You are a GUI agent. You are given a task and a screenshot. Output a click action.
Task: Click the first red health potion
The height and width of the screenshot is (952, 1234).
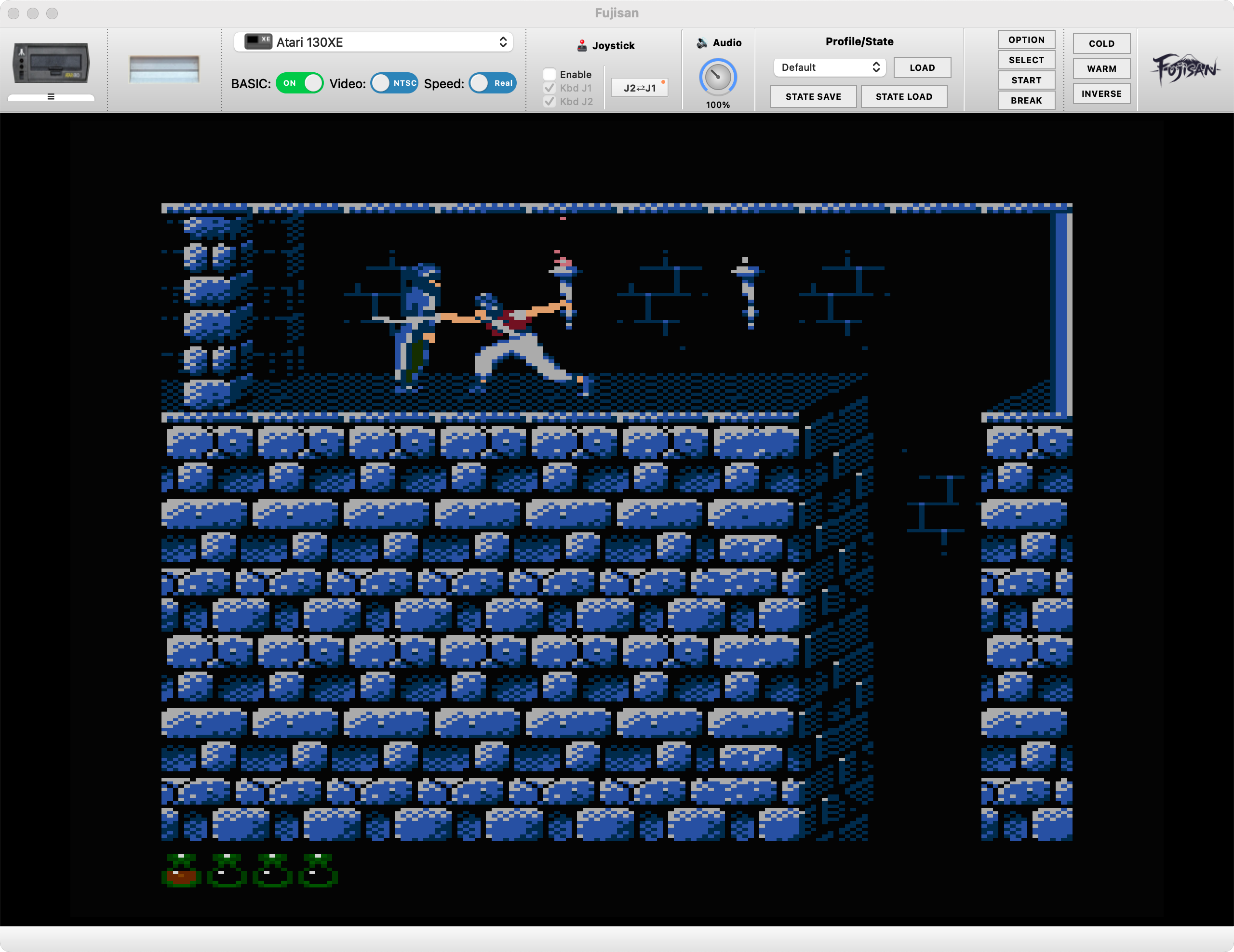pyautogui.click(x=181, y=870)
